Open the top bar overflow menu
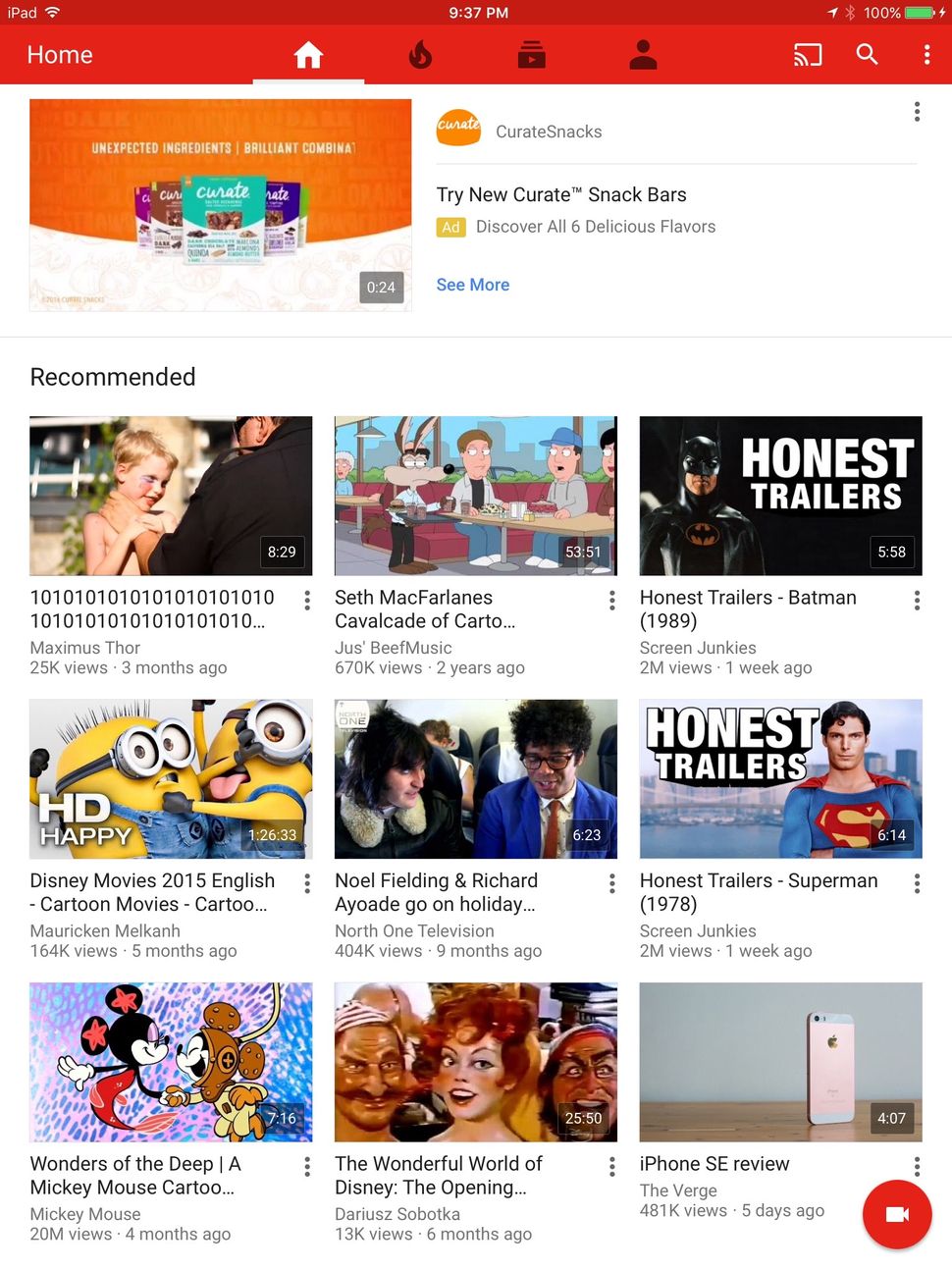The height and width of the screenshot is (1269, 952). (x=926, y=55)
